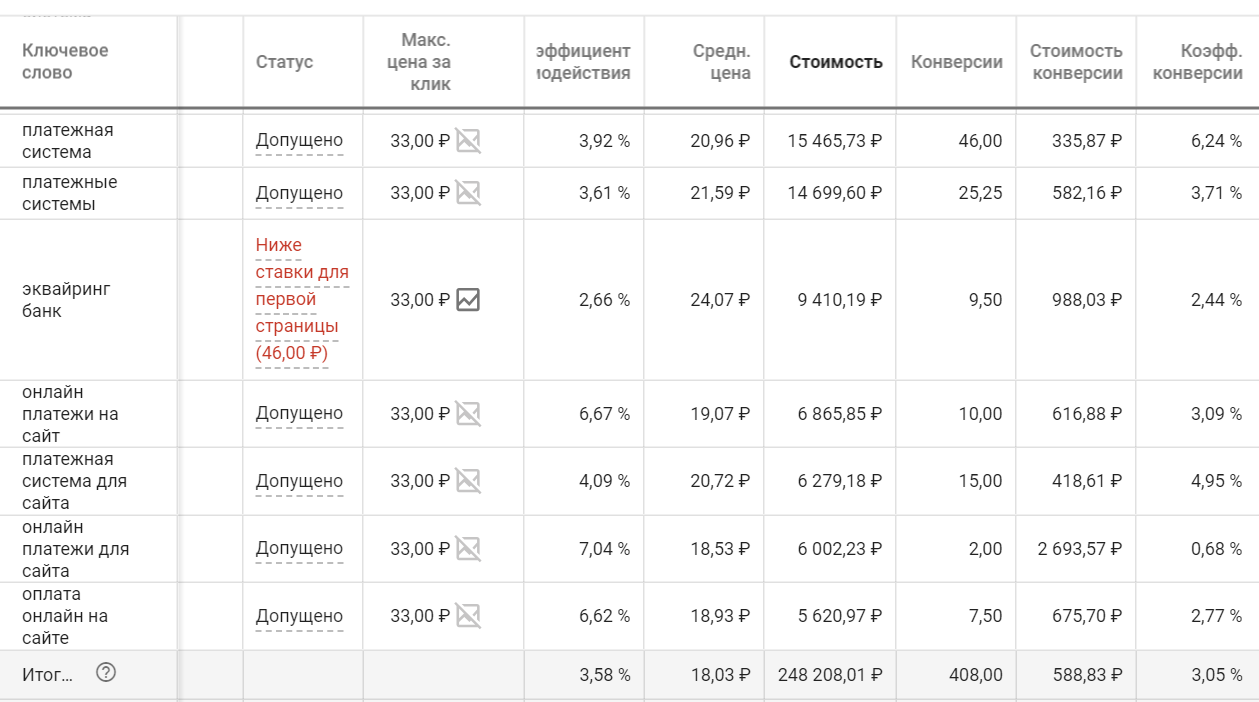This screenshot has width=1259, height=702.
Task: Click the crossed-out simulator icon for платежная система
Action: click(x=468, y=141)
